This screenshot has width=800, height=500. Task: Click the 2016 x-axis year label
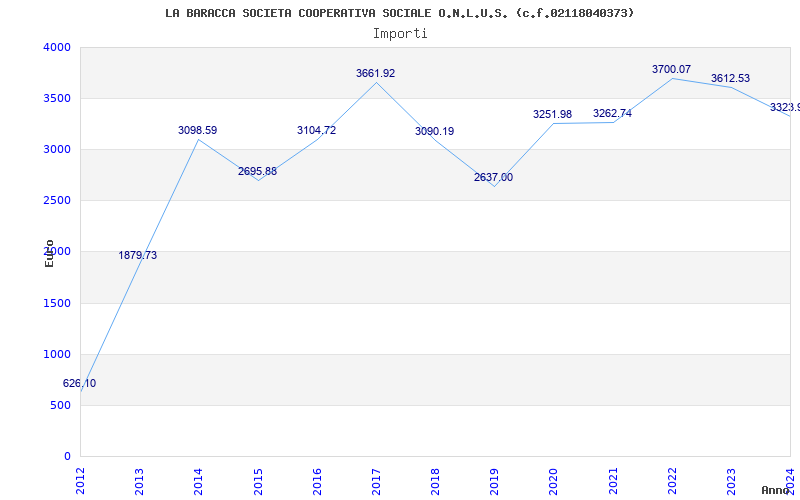coord(317,481)
